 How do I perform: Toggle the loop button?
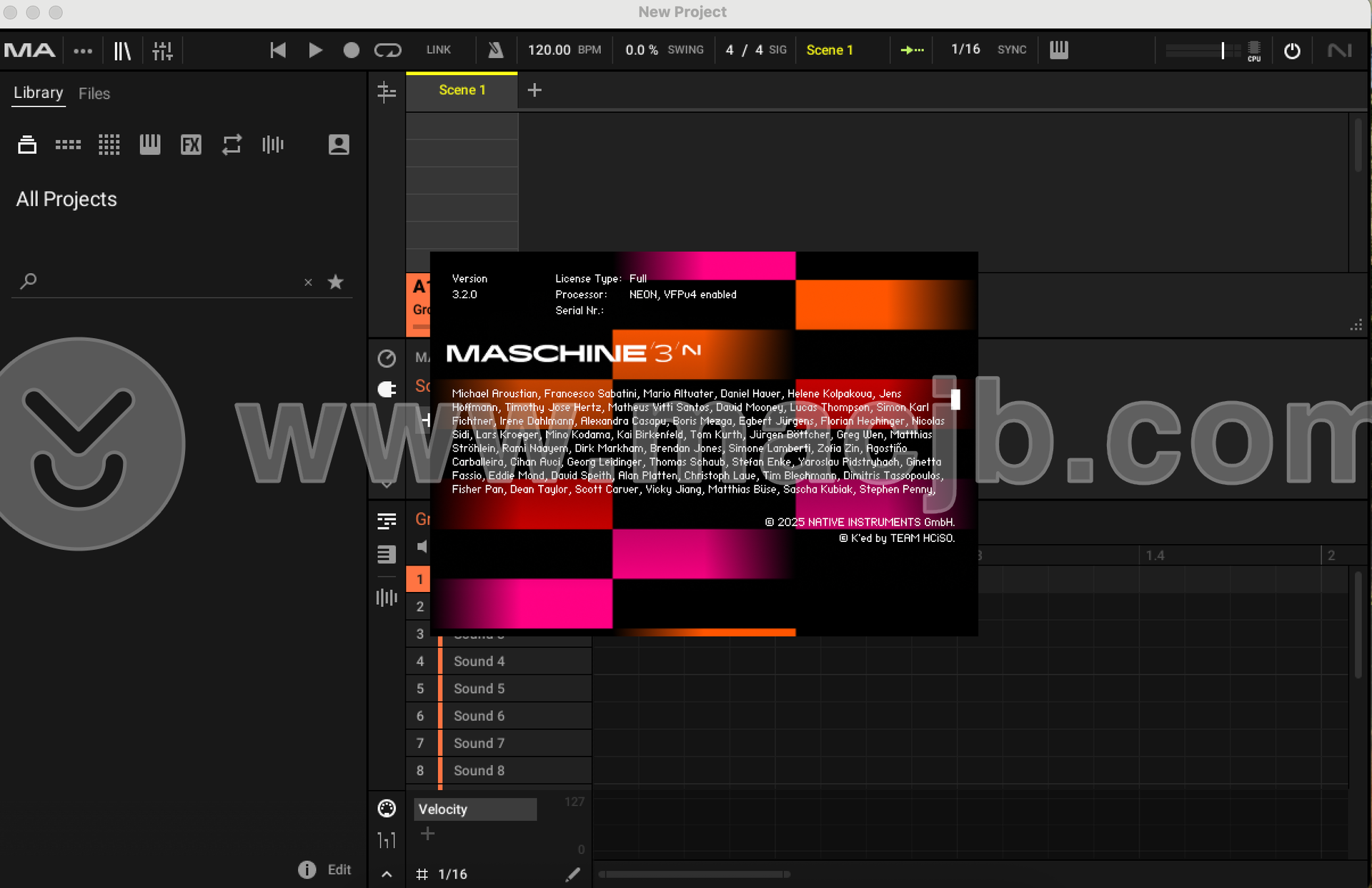tap(388, 50)
